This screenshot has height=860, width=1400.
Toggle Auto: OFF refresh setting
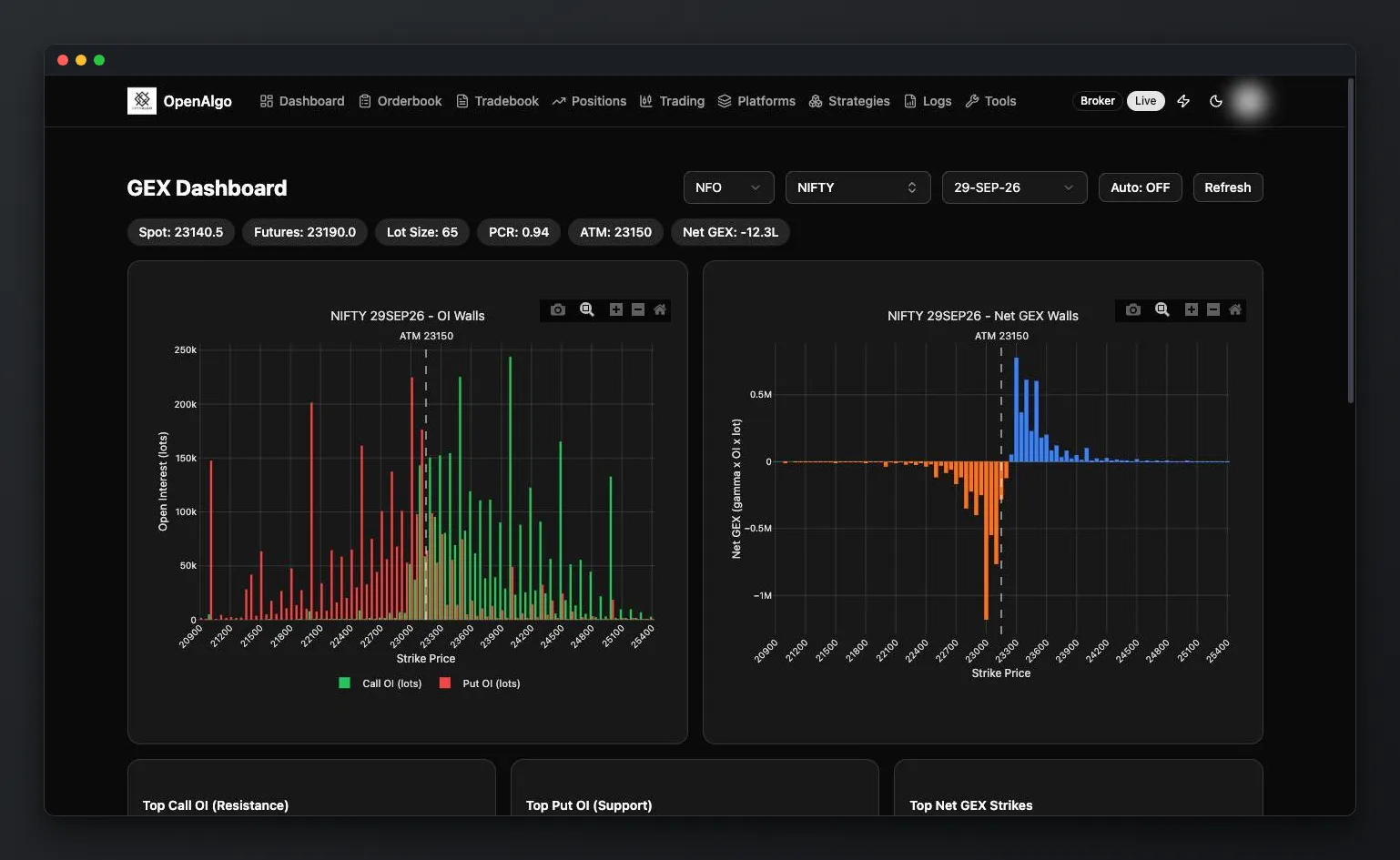coord(1141,187)
